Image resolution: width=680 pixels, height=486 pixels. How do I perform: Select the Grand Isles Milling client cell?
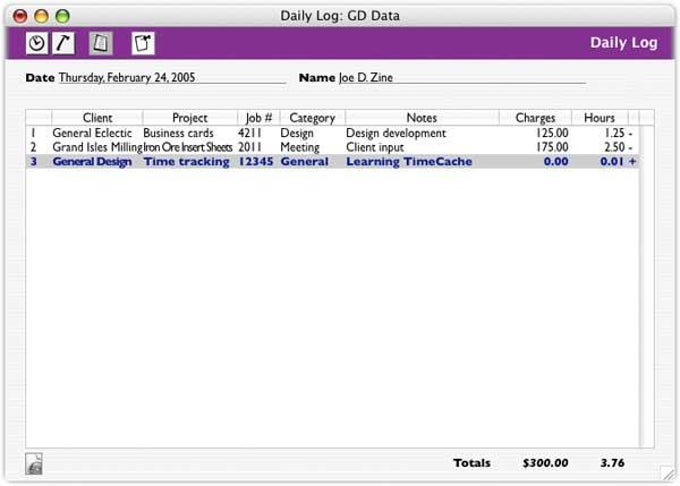(97, 147)
